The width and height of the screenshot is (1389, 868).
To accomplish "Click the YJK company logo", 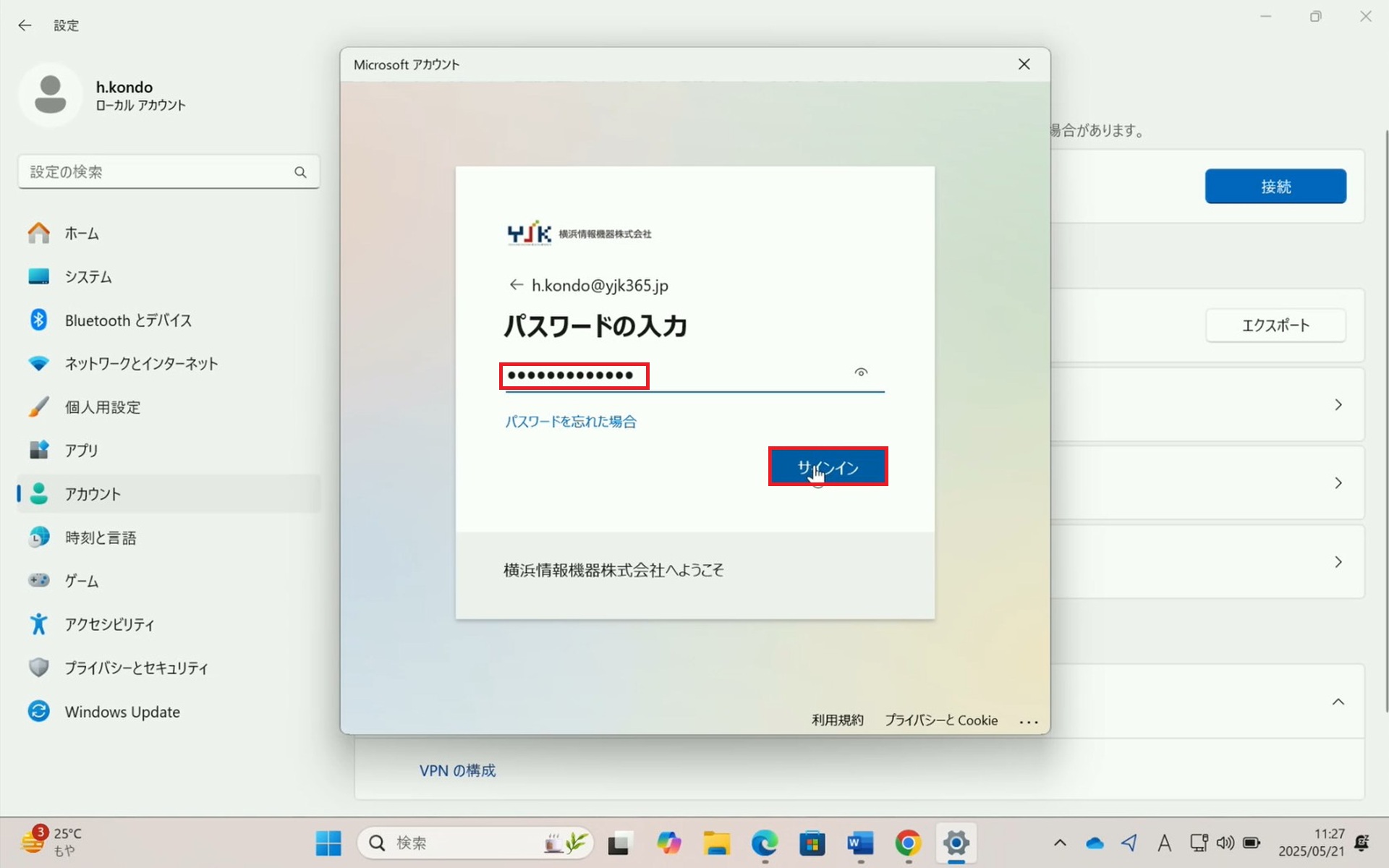I will (579, 234).
